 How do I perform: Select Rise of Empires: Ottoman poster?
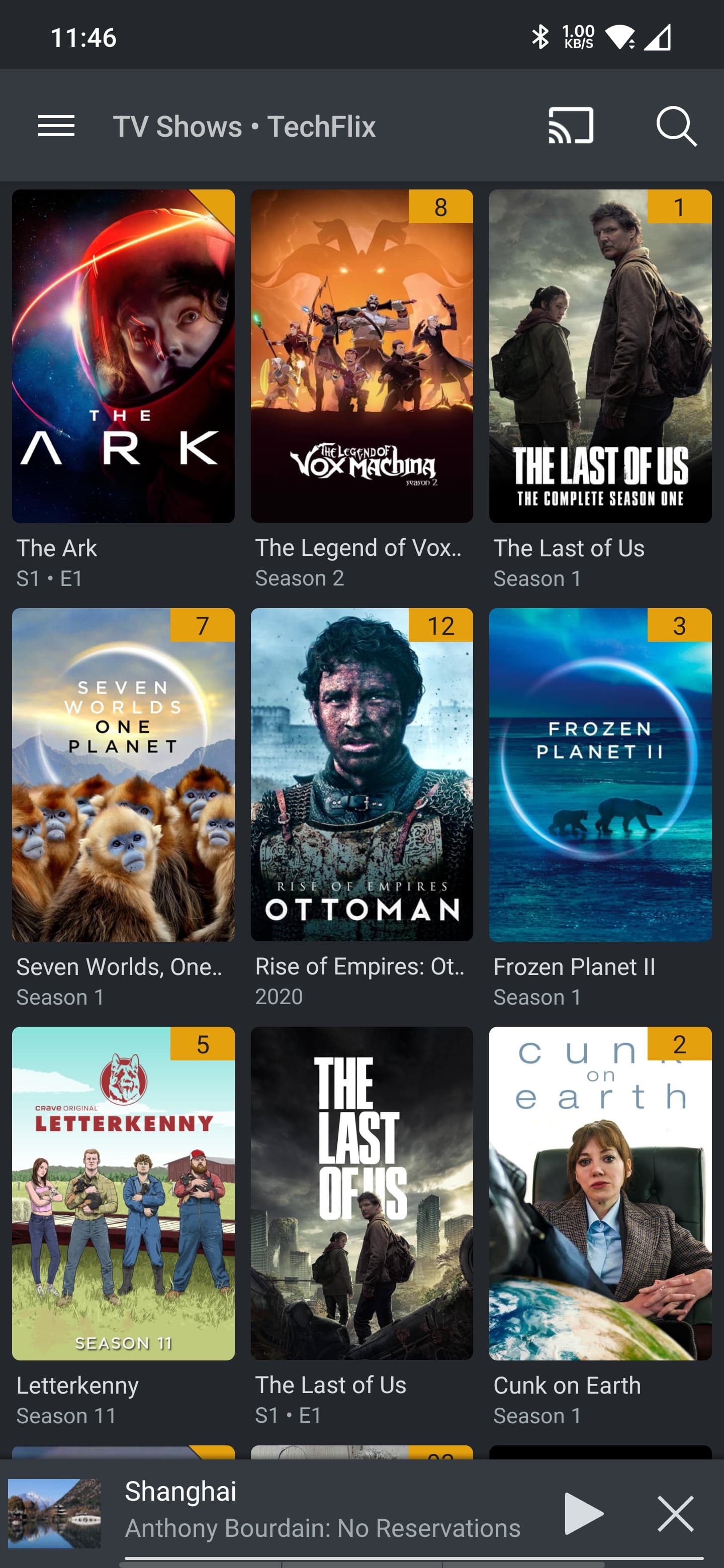361,775
